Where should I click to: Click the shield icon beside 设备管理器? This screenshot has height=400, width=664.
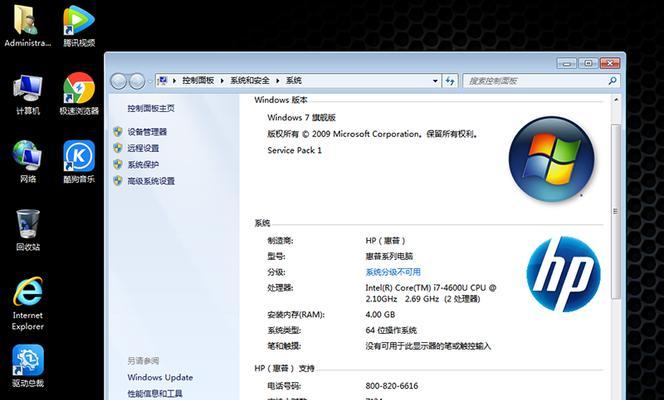coord(118,132)
